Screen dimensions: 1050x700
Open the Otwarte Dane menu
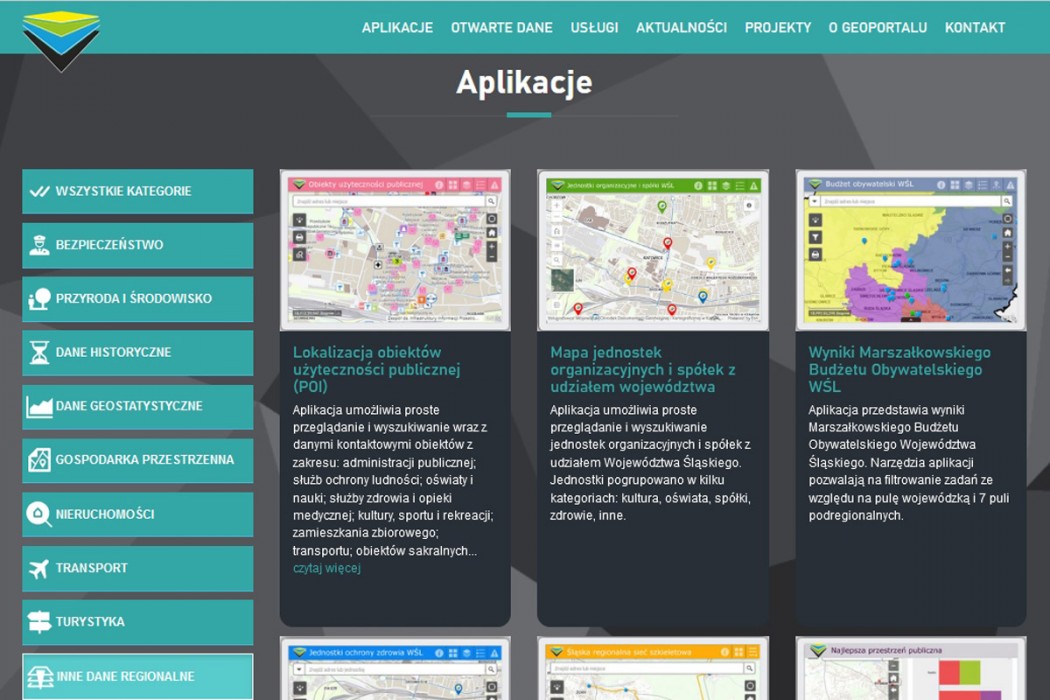(x=501, y=28)
